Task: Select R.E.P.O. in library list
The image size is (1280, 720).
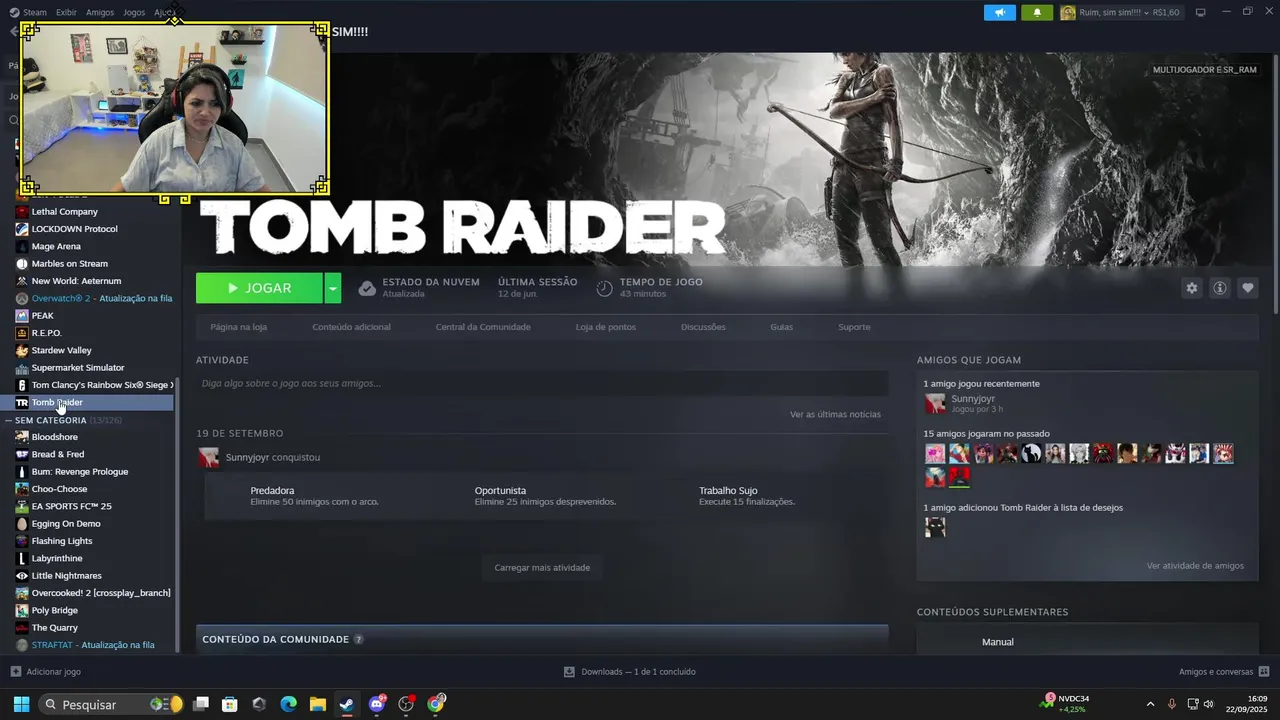Action: click(46, 333)
